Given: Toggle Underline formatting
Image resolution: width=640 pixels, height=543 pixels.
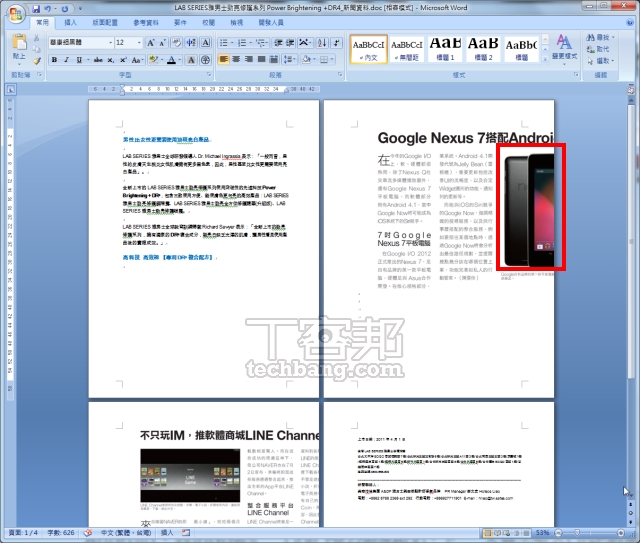Looking at the screenshot, I should [x=79, y=60].
